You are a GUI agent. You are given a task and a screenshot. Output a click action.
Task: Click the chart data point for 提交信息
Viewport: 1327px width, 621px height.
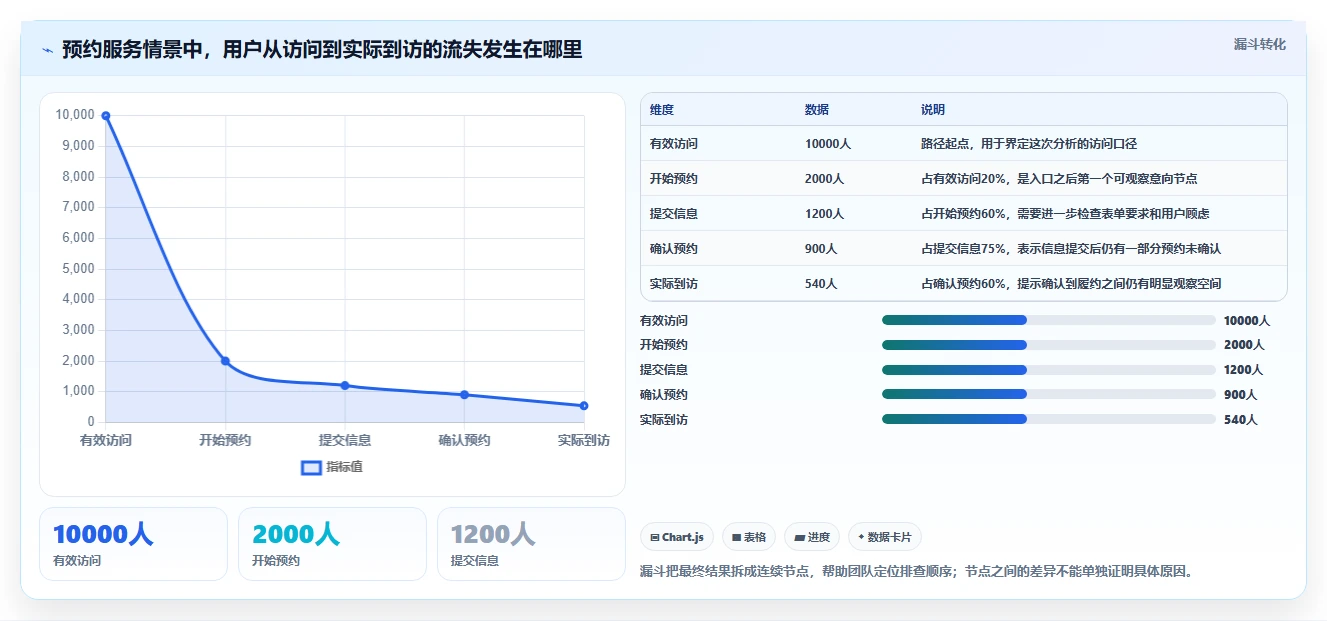(x=345, y=385)
